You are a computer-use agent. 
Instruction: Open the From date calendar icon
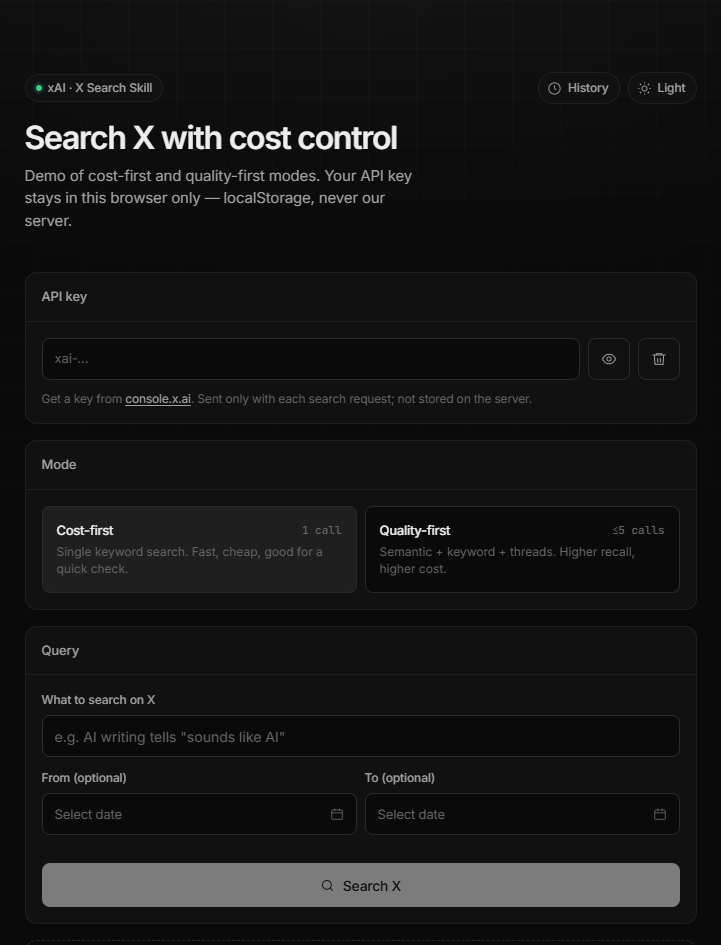point(337,814)
